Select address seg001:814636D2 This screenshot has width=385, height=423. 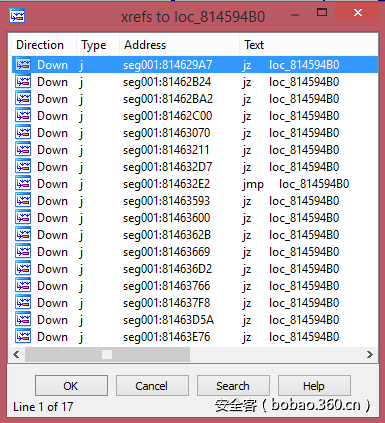[x=167, y=269]
